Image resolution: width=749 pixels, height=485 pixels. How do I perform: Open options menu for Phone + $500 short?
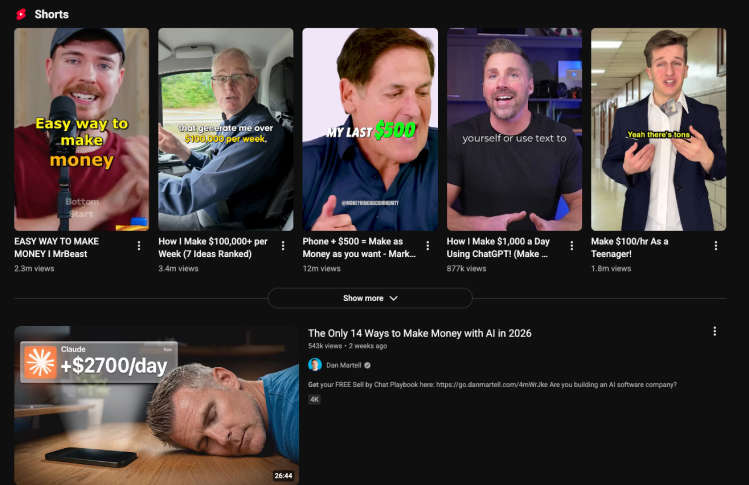click(428, 246)
